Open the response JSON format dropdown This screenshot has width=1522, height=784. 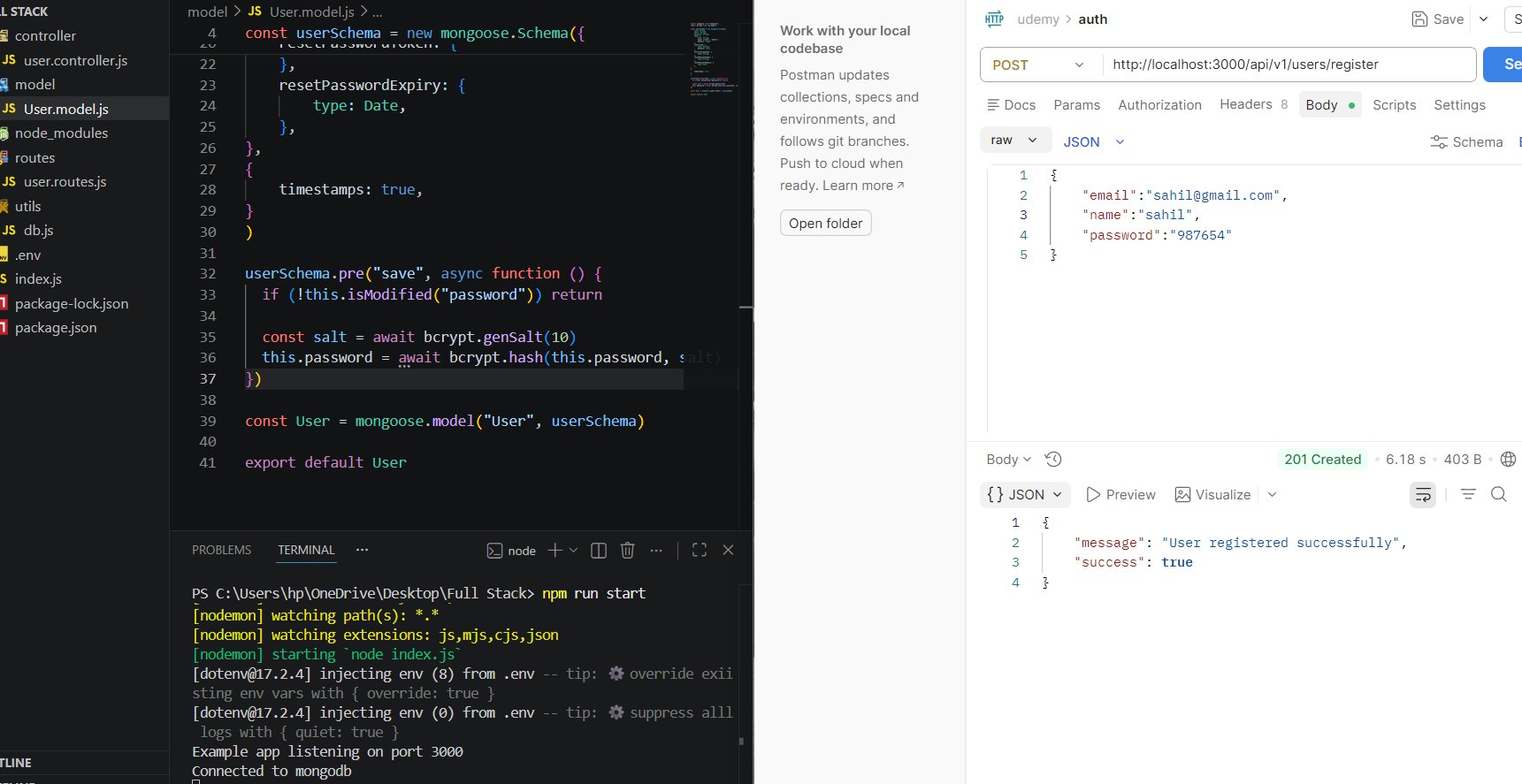1026,495
